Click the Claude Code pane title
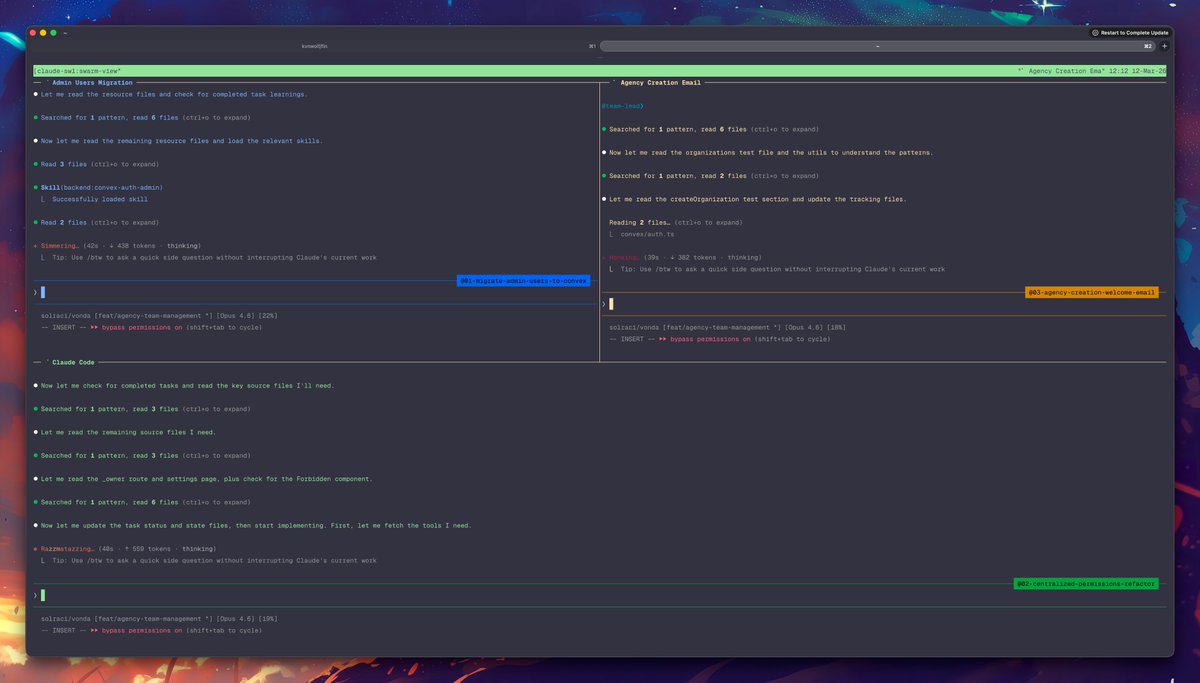1200x683 pixels. [73, 362]
